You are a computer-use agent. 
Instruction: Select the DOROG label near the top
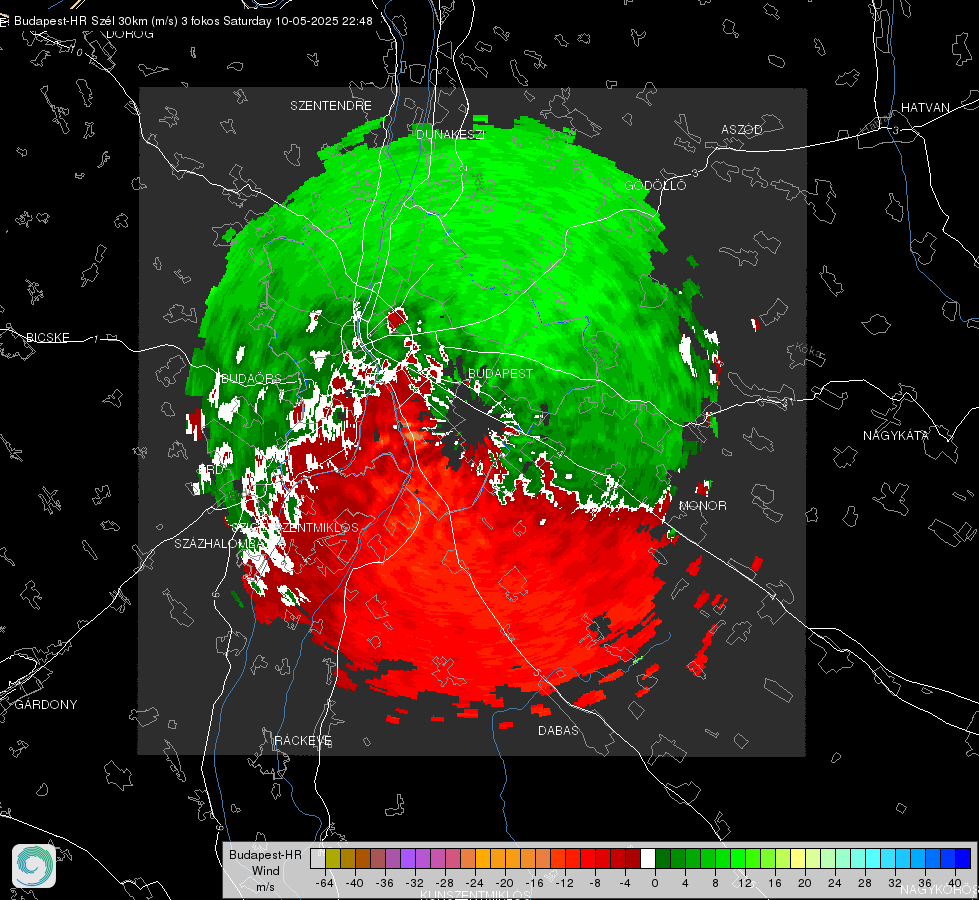pyautogui.click(x=130, y=34)
